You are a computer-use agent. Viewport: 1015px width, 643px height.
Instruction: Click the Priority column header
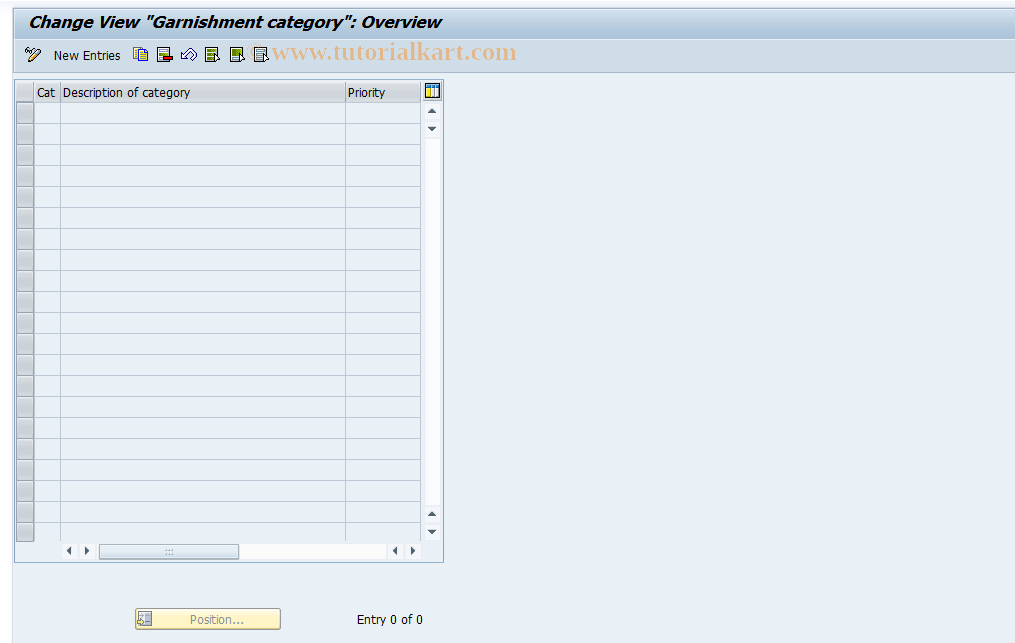pyautogui.click(x=383, y=93)
